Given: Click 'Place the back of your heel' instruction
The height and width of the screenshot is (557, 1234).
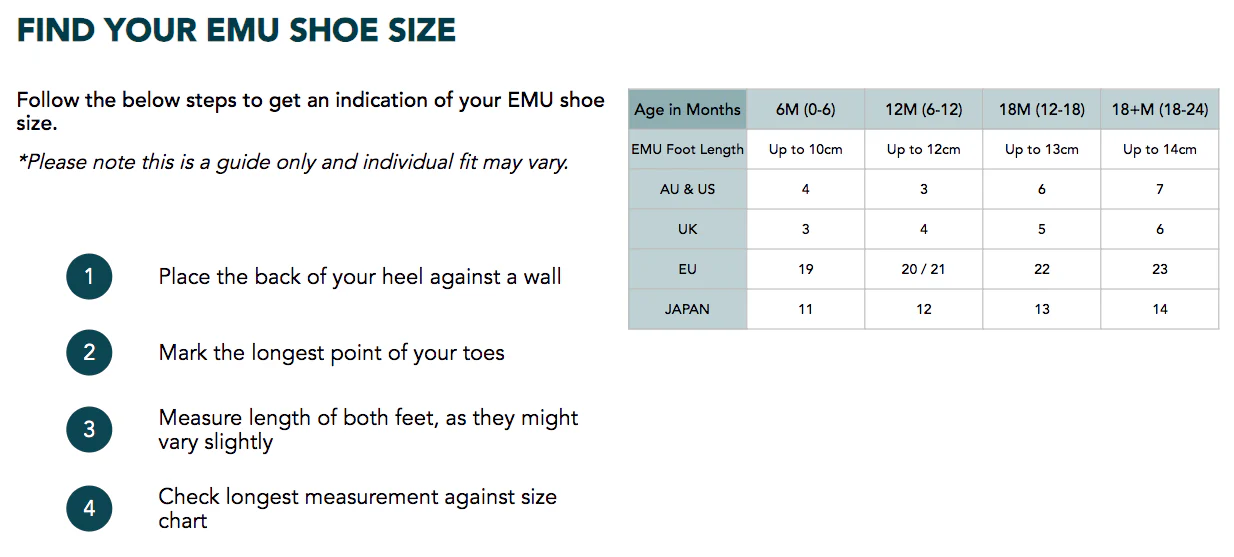Looking at the screenshot, I should click(x=359, y=276).
